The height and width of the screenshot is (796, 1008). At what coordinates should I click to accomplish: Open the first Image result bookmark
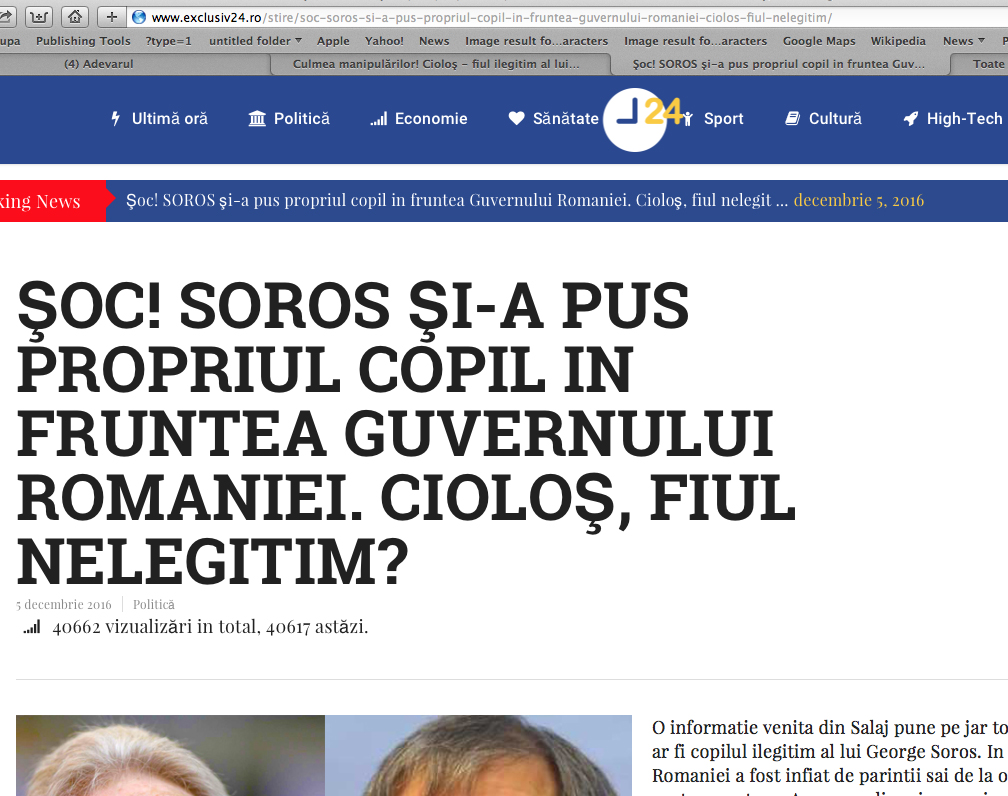tap(536, 41)
